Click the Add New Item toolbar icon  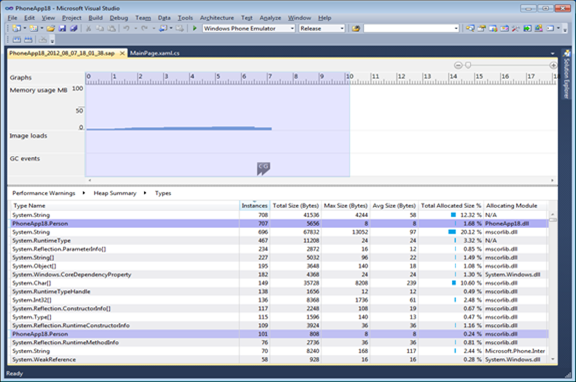coord(34,28)
